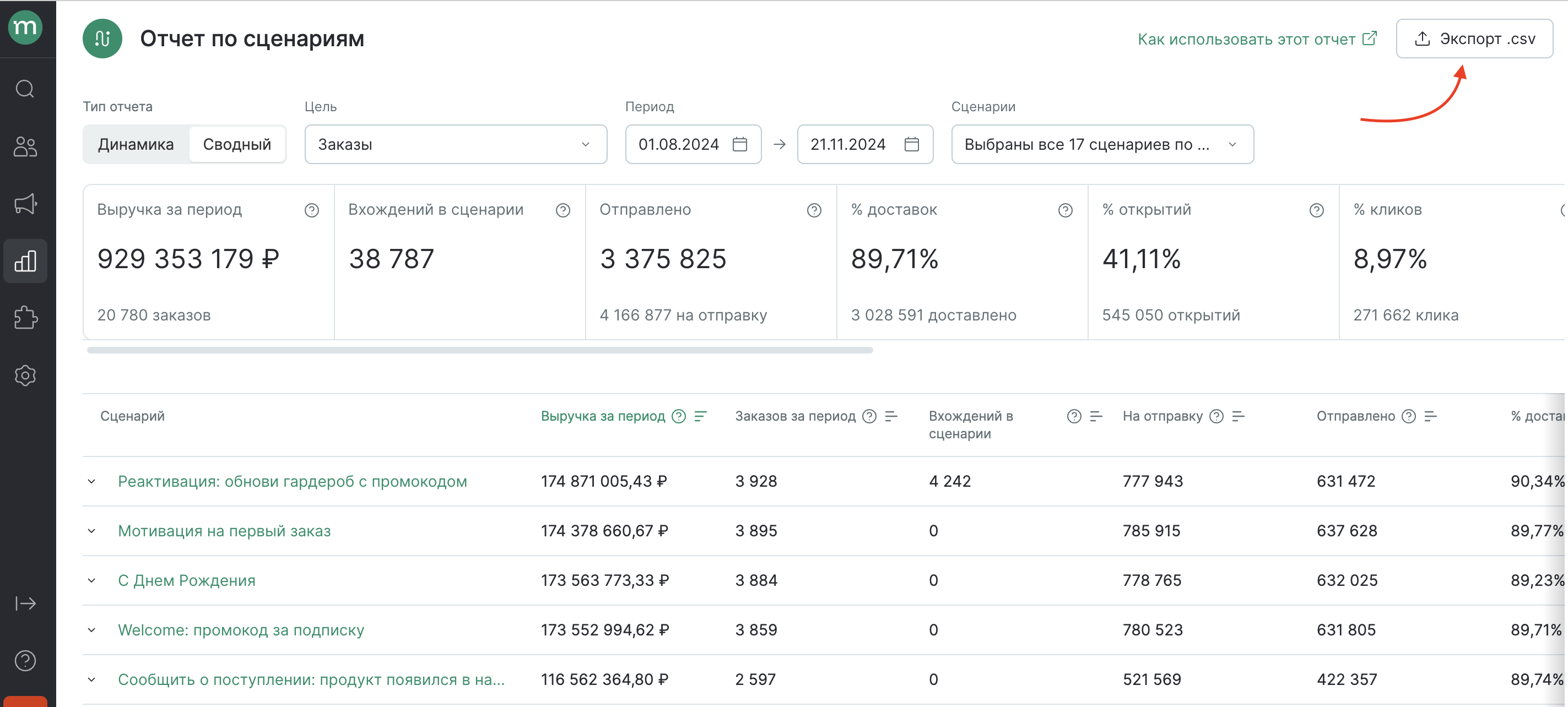Click the 41,11% open rate value

point(1142,260)
